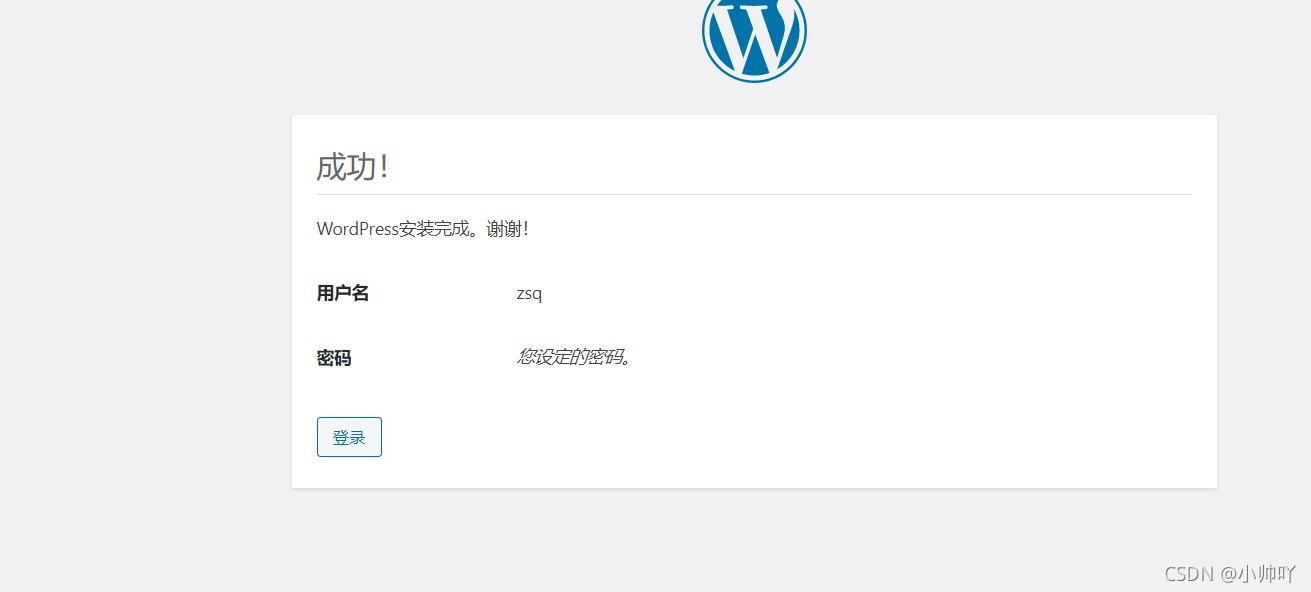The image size is (1311, 592).
Task: Click the WordPress安装完成 message text
Action: (422, 228)
